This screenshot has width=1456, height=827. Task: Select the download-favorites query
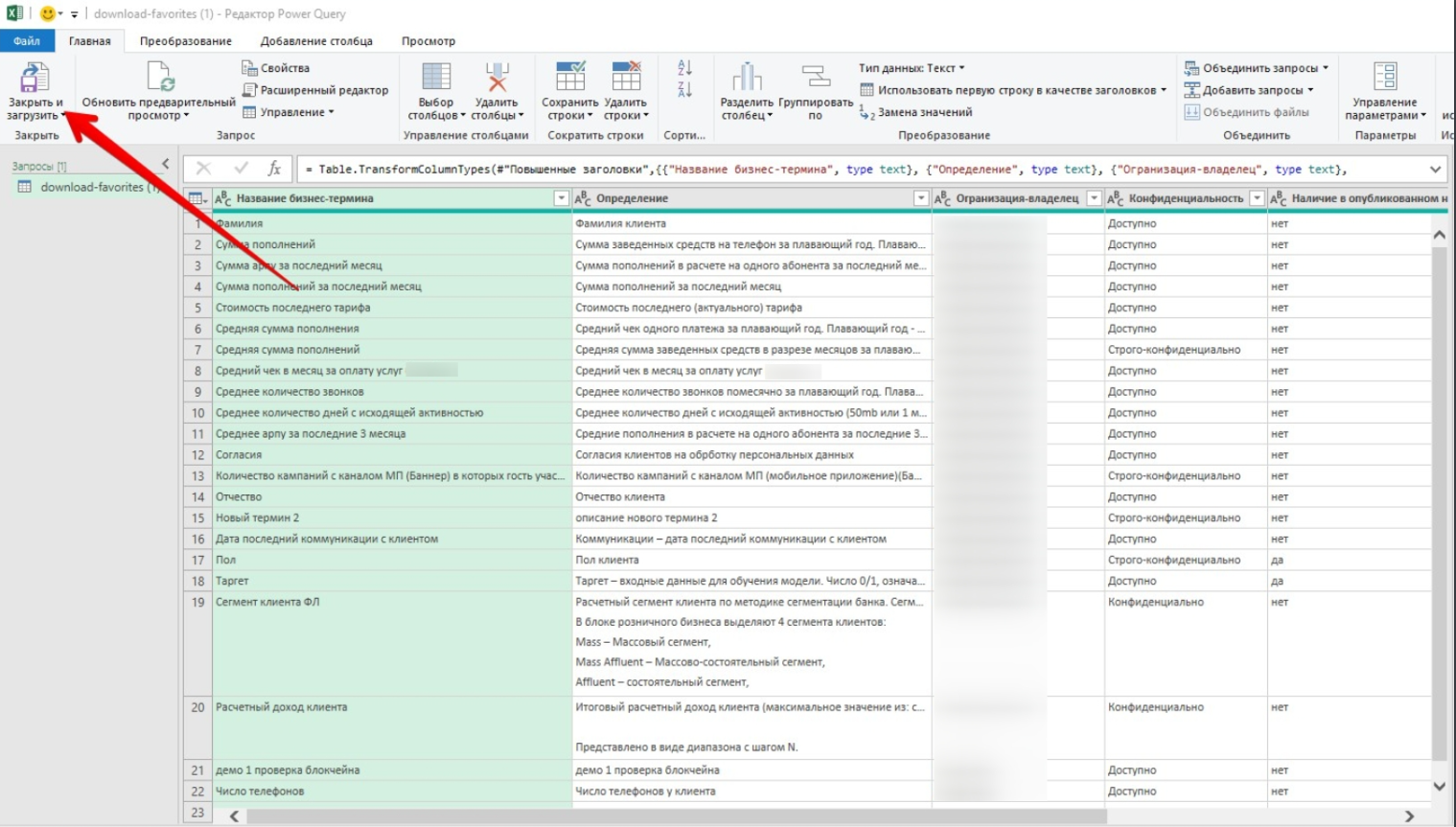90,187
